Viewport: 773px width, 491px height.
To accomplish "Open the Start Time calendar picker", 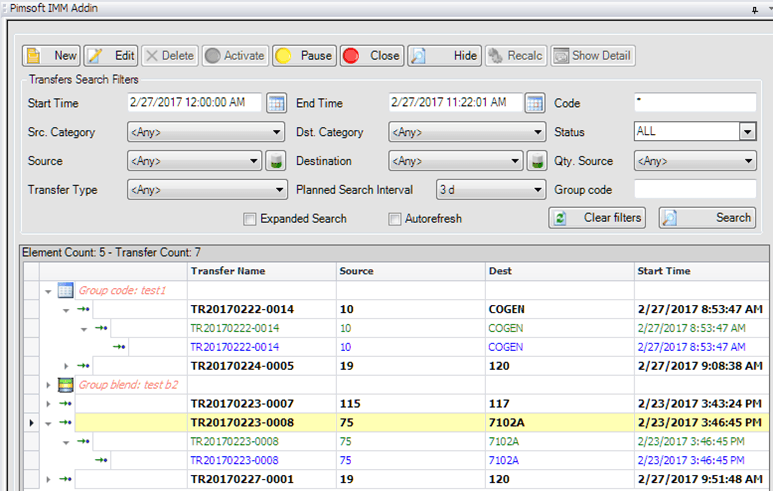I will pyautogui.click(x=276, y=103).
